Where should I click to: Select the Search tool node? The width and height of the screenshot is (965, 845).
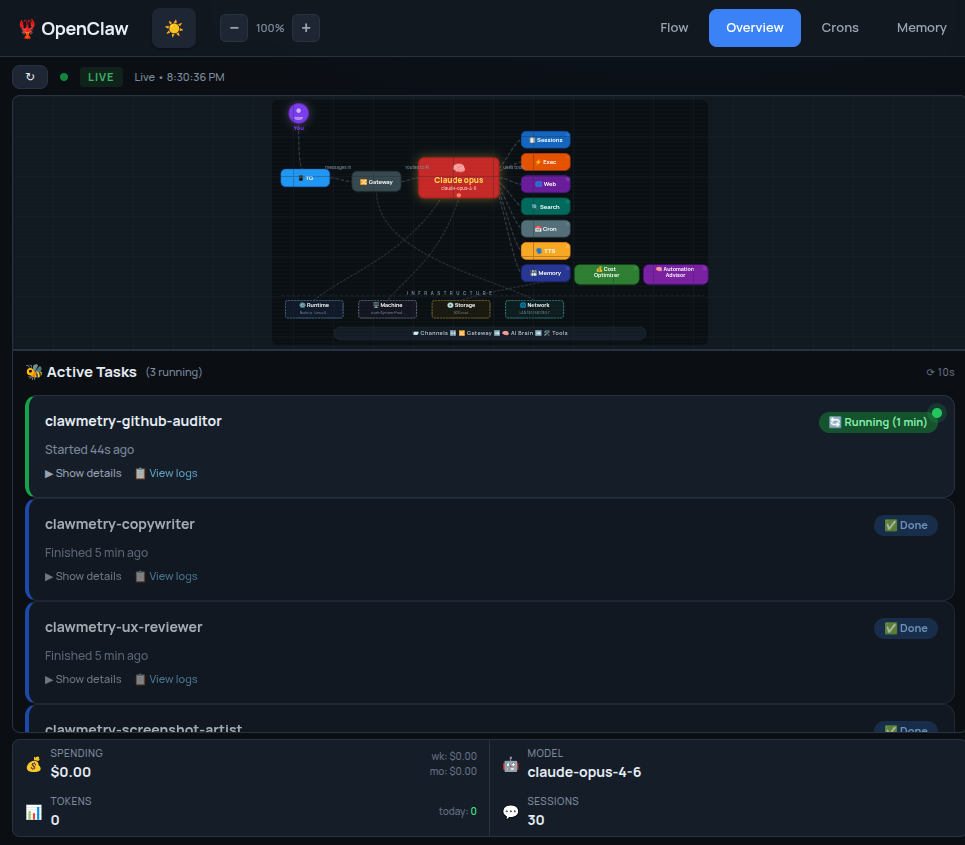pyautogui.click(x=545, y=206)
